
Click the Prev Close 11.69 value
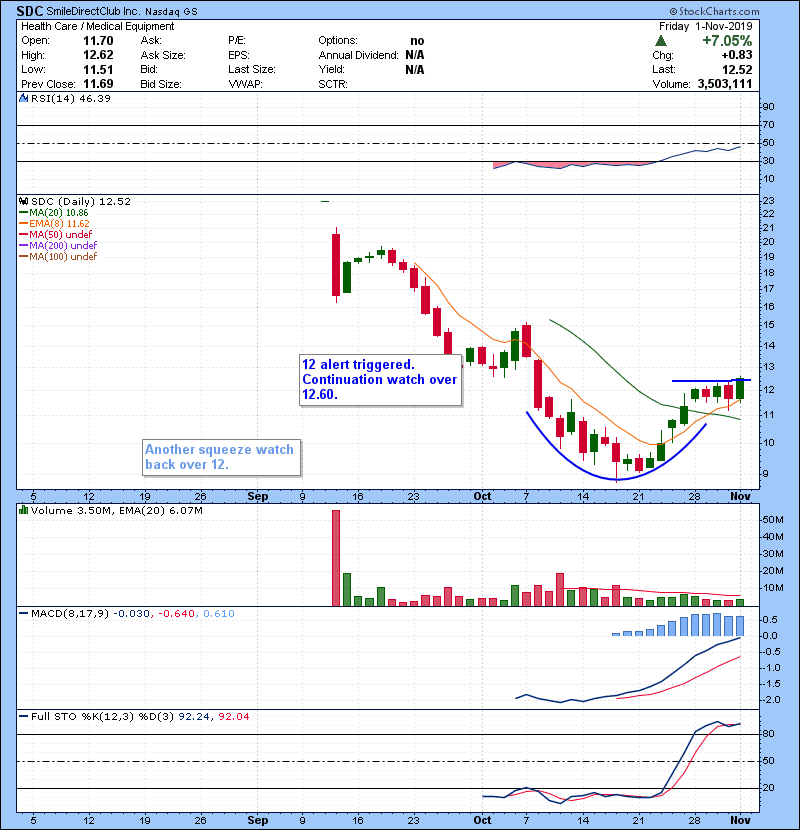tap(98, 84)
